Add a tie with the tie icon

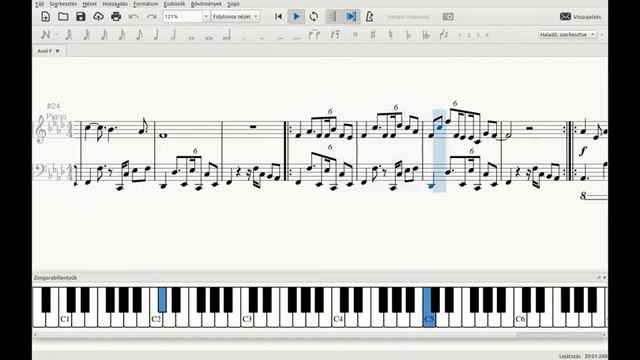[x=314, y=35]
